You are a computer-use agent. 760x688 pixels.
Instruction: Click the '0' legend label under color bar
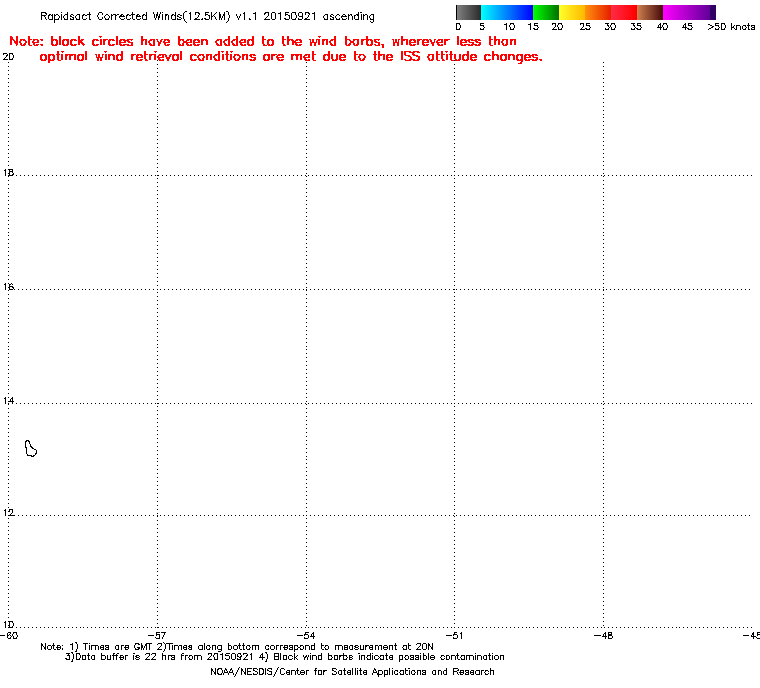click(x=459, y=27)
